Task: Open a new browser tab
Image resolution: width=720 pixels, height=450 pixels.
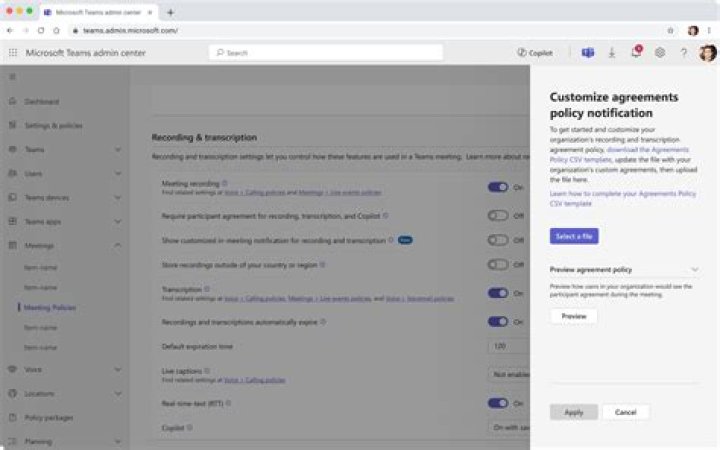Action: [x=170, y=12]
